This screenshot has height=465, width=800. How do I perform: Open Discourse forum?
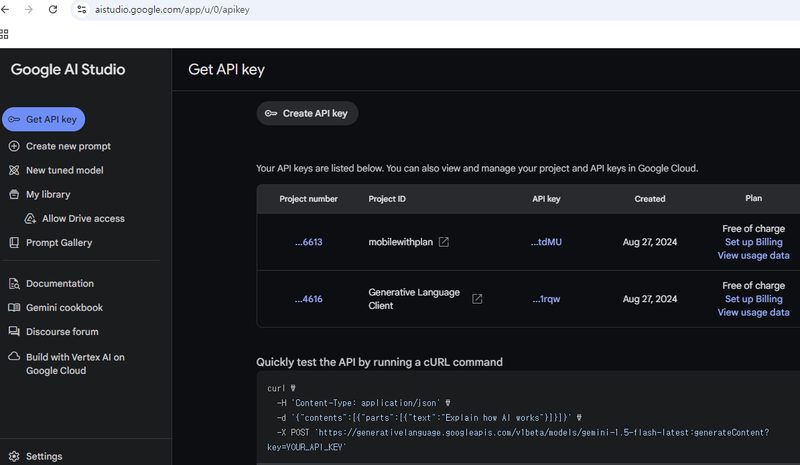tap(62, 332)
